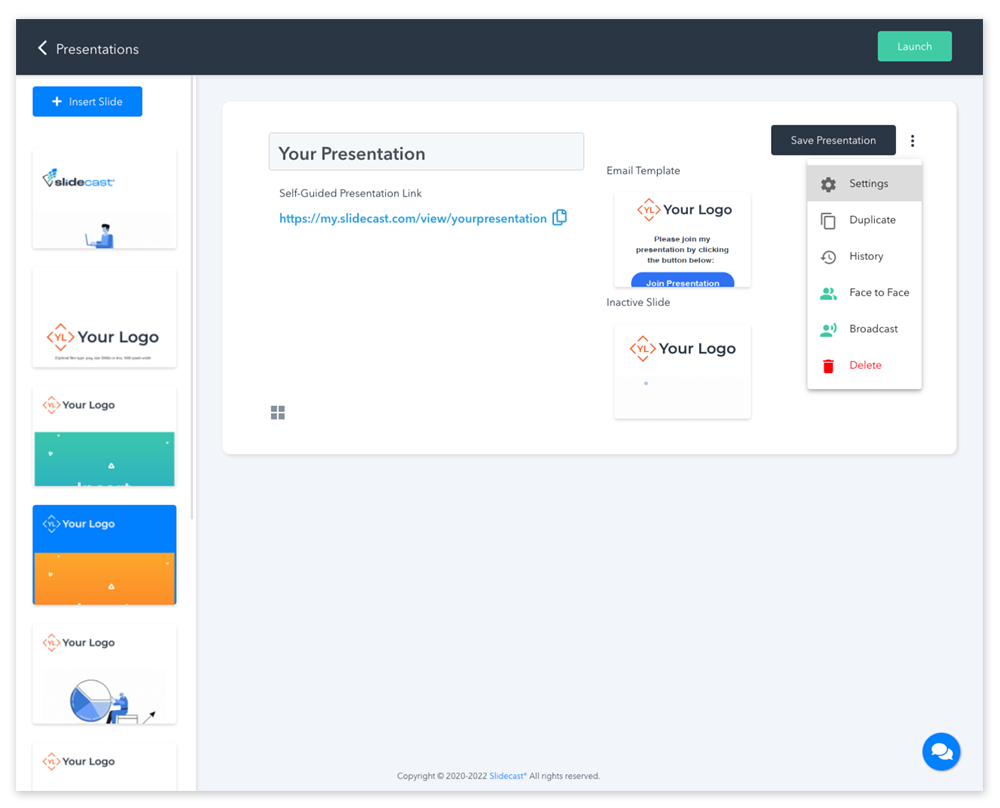Open the Email Template preview
The image size is (1000, 808).
coord(682,239)
